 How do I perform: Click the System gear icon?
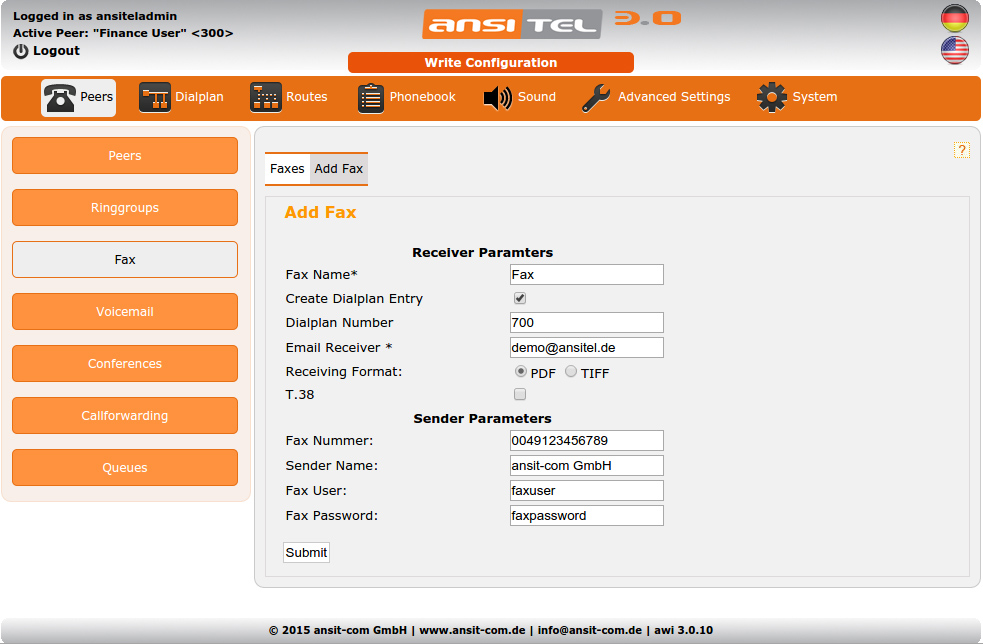[771, 97]
